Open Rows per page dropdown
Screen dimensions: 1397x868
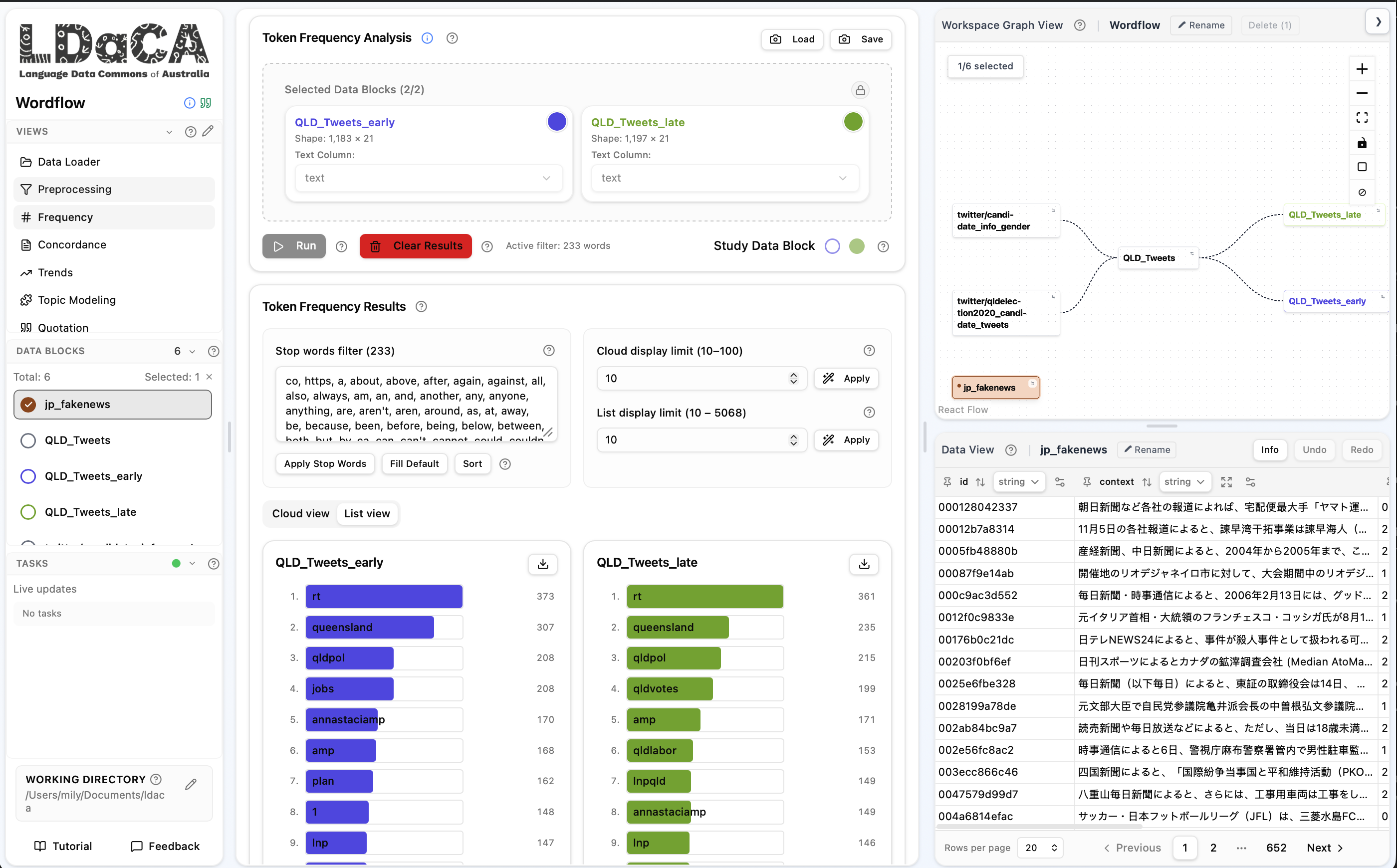1040,848
